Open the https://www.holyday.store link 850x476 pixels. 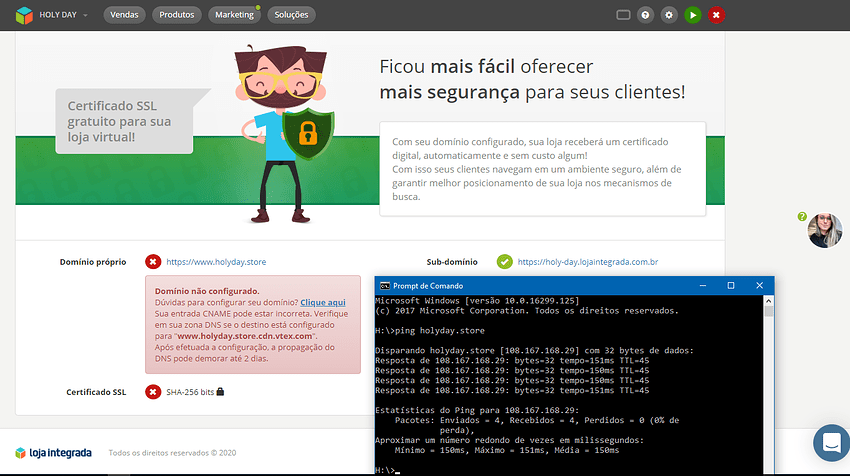click(216, 262)
